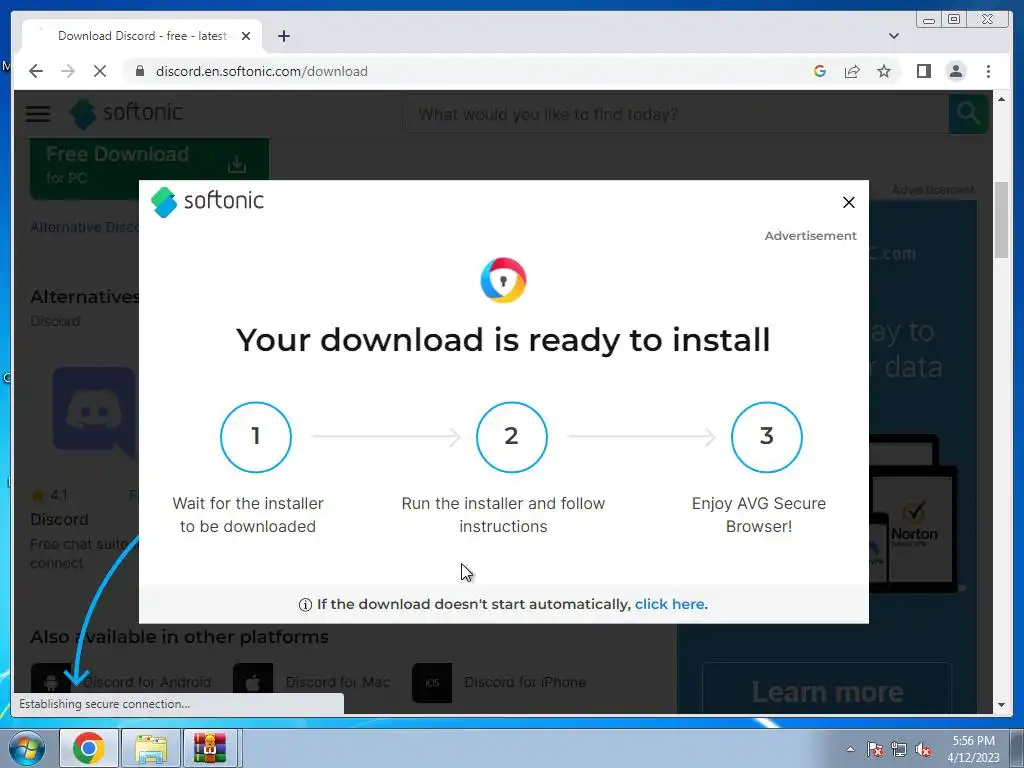View site information via lock icon
This screenshot has width=1024, height=768.
coord(140,71)
